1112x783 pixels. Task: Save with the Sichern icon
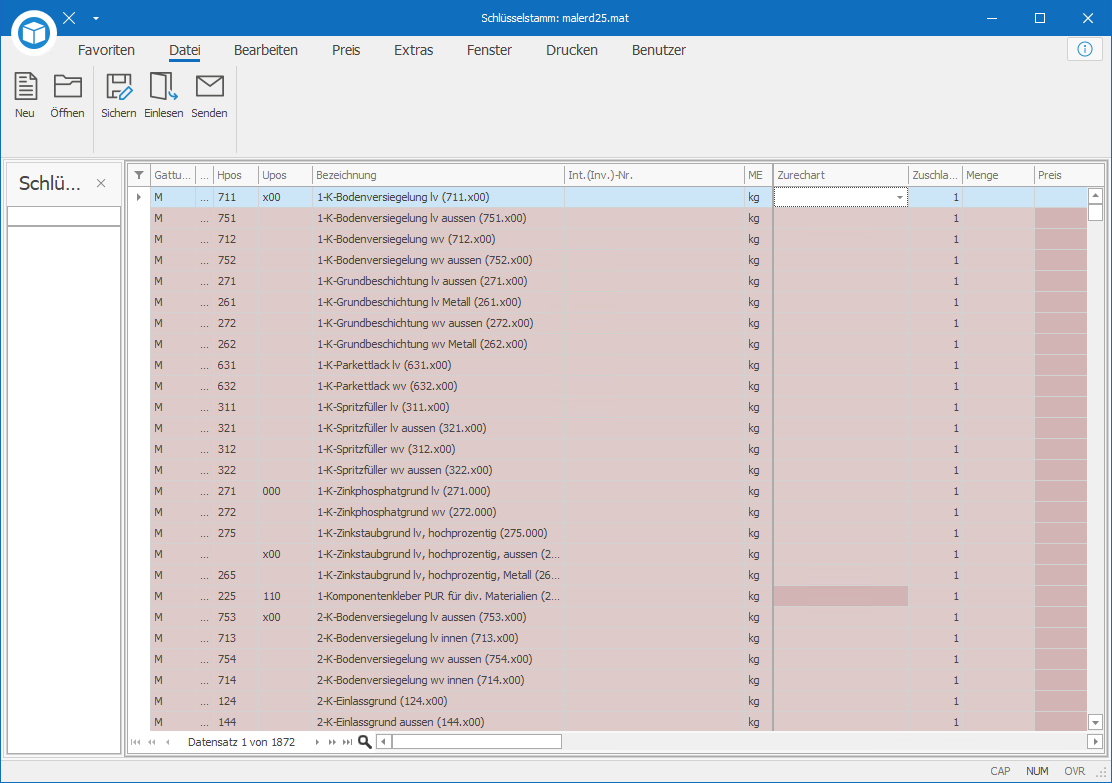(118, 87)
